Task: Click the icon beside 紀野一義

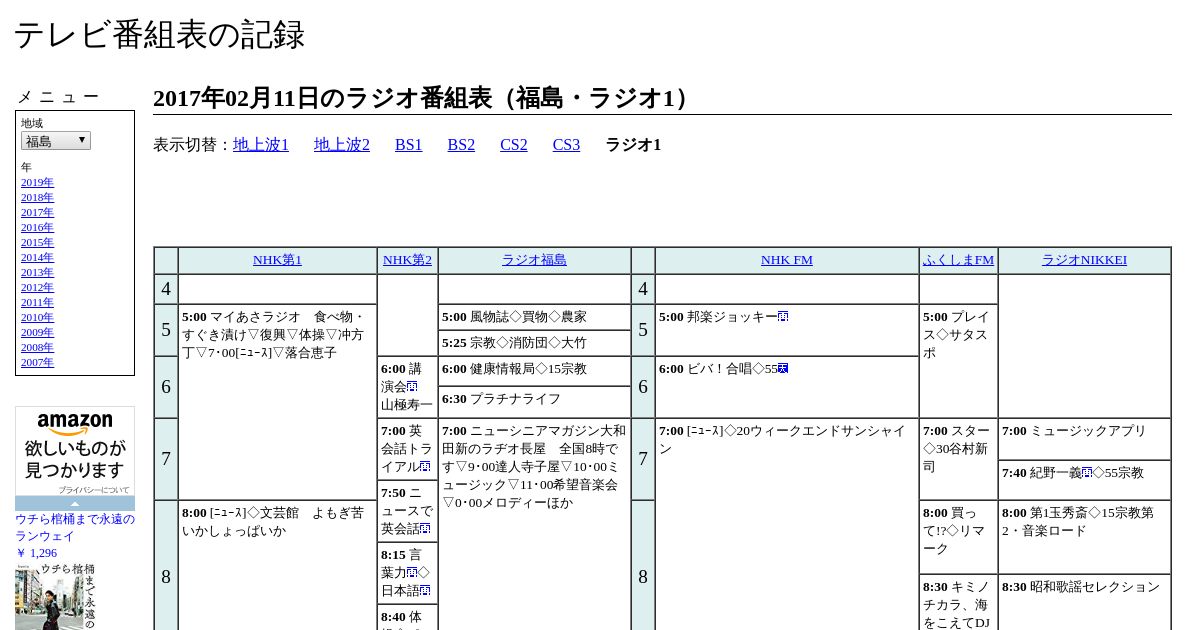Action: coord(1087,473)
